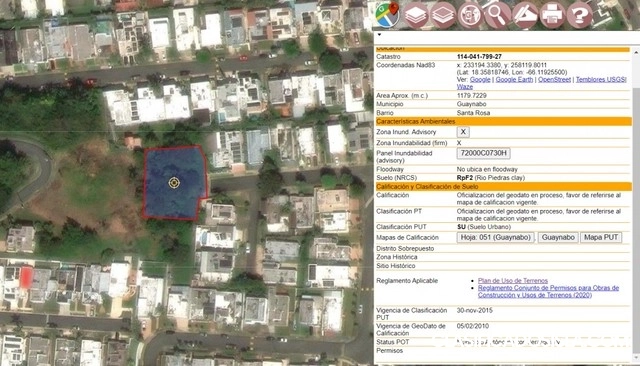Open the Hoja: 051 (Guaynabo) map
Viewport: 640px width, 366px height.
point(496,237)
